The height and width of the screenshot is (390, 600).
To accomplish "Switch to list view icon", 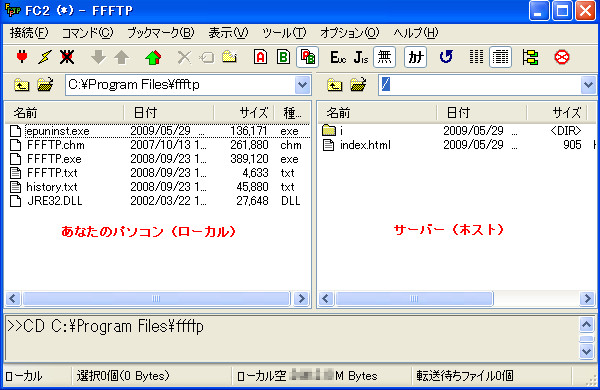I will point(476,57).
